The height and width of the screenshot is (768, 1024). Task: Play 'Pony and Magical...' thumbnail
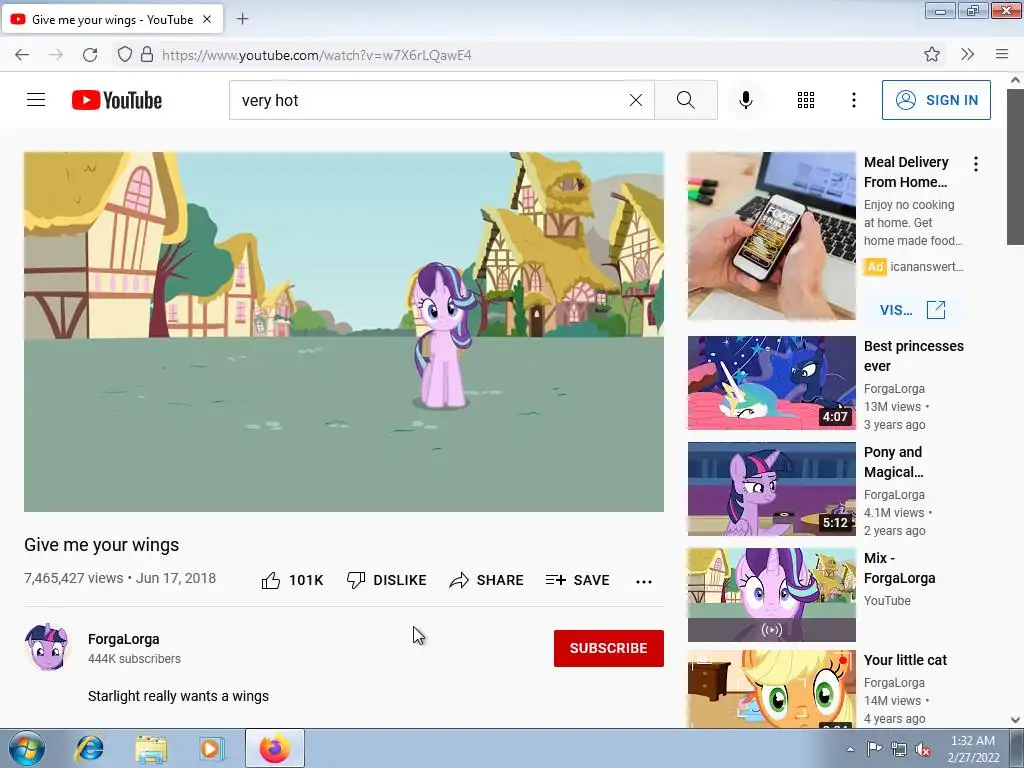point(771,488)
